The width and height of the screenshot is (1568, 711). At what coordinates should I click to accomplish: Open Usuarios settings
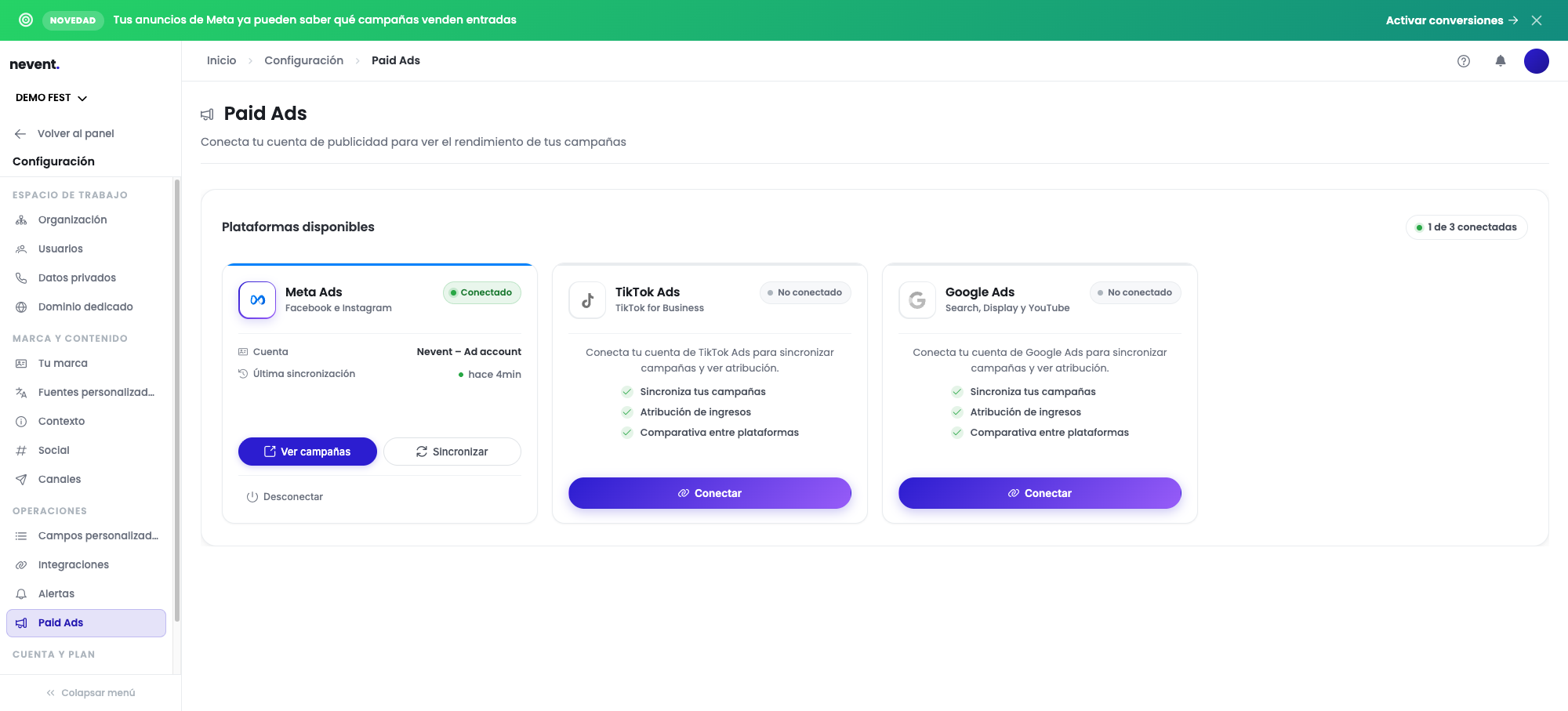click(x=86, y=249)
